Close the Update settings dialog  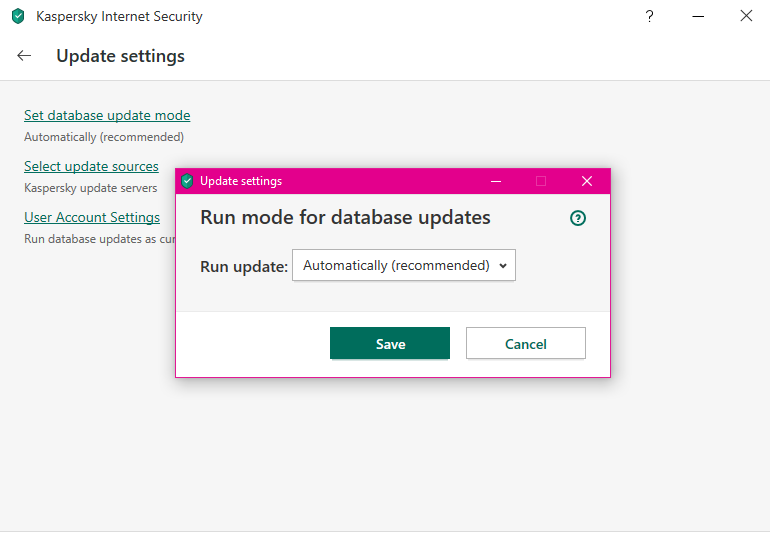(587, 181)
